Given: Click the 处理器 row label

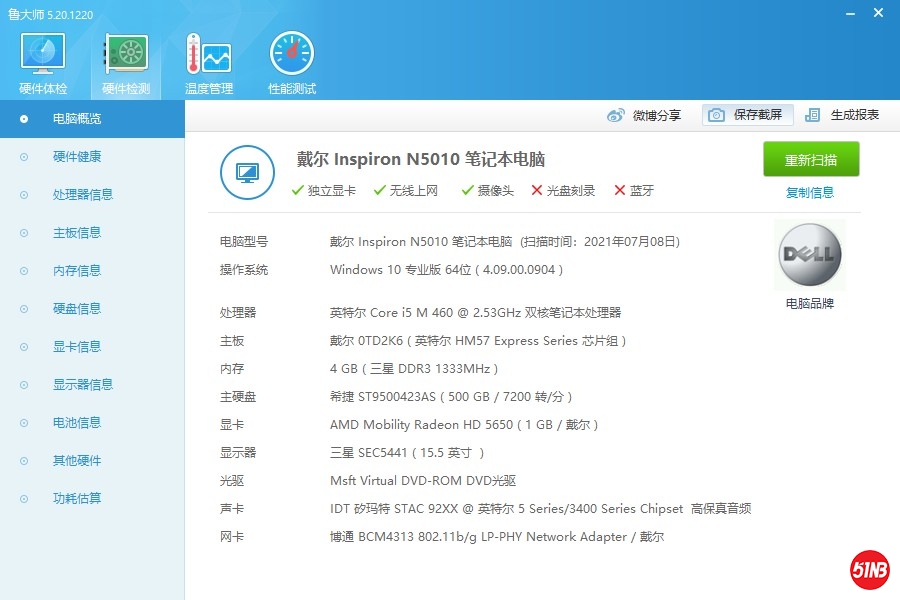Looking at the screenshot, I should pos(238,312).
